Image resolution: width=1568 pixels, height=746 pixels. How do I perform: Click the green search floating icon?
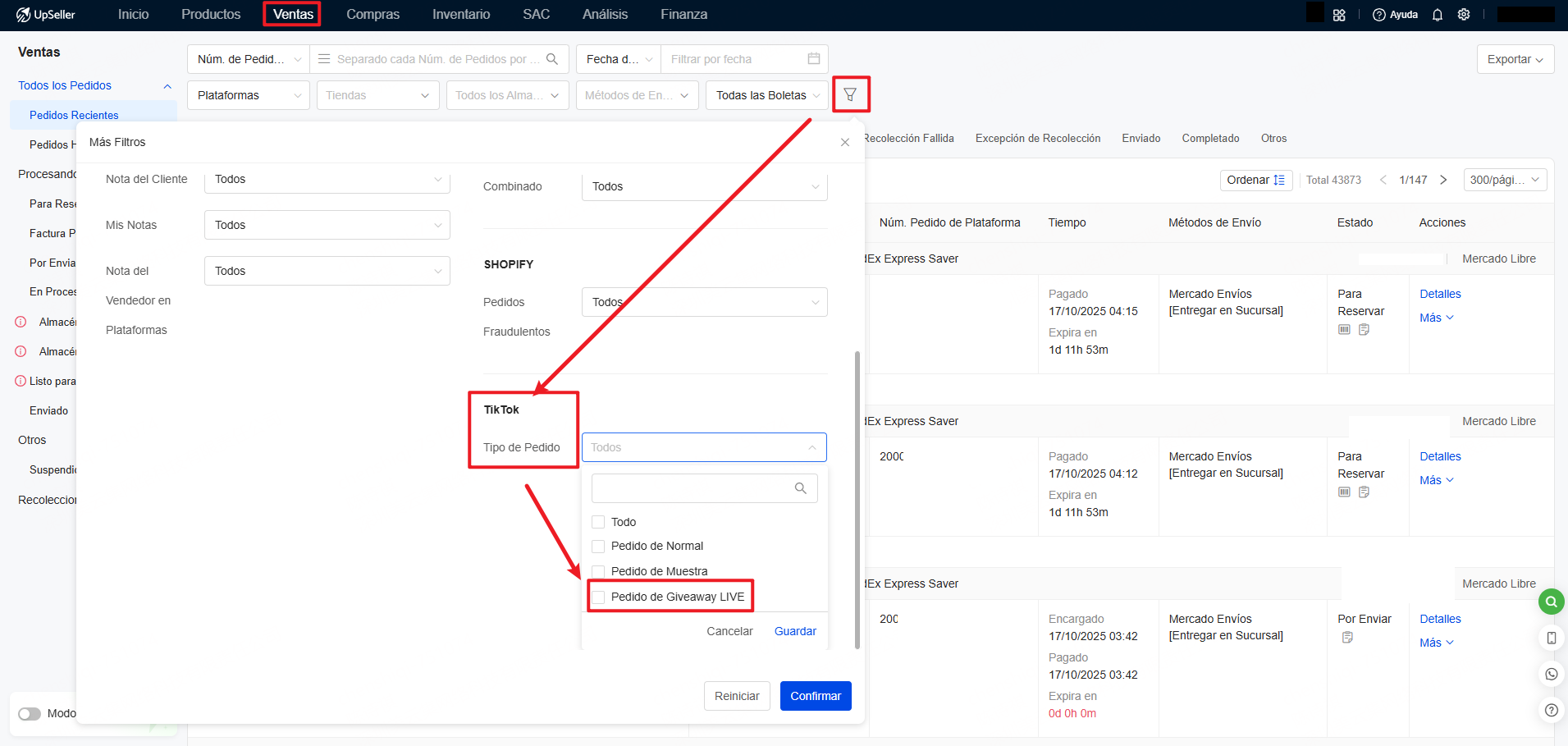1551,602
